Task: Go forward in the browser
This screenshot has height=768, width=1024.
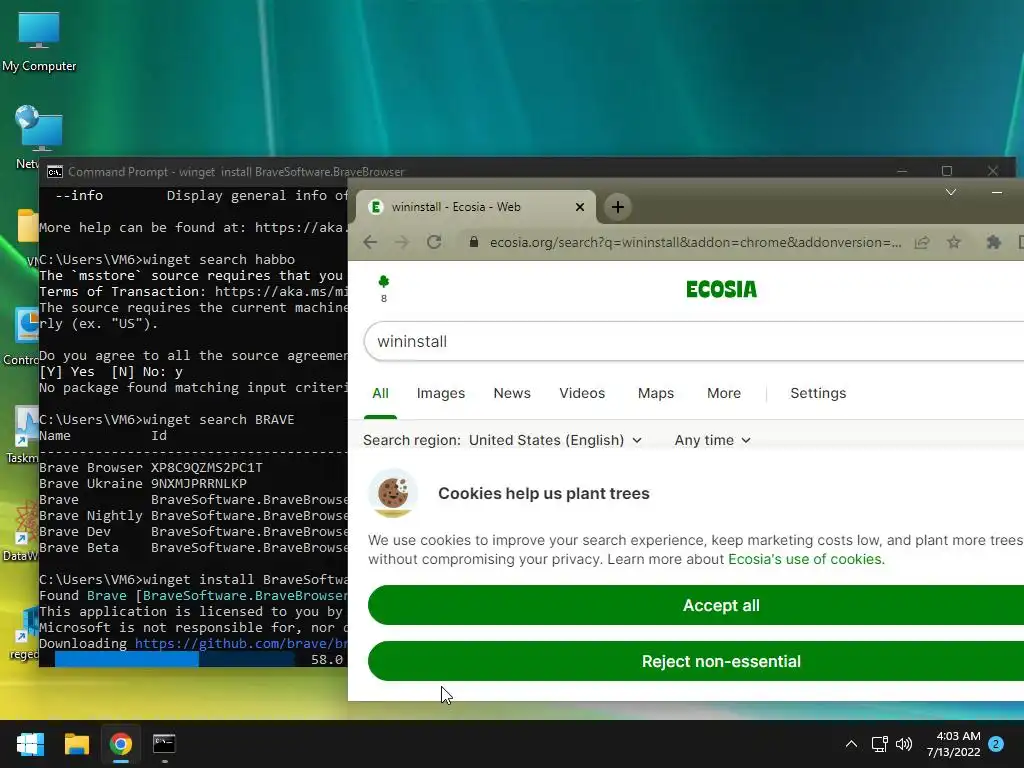Action: pos(402,242)
